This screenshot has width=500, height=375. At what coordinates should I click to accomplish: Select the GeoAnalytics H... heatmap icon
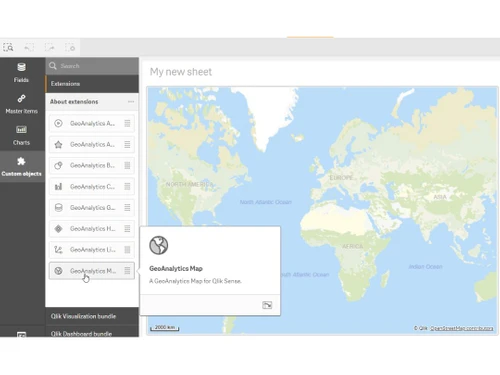pos(58,229)
